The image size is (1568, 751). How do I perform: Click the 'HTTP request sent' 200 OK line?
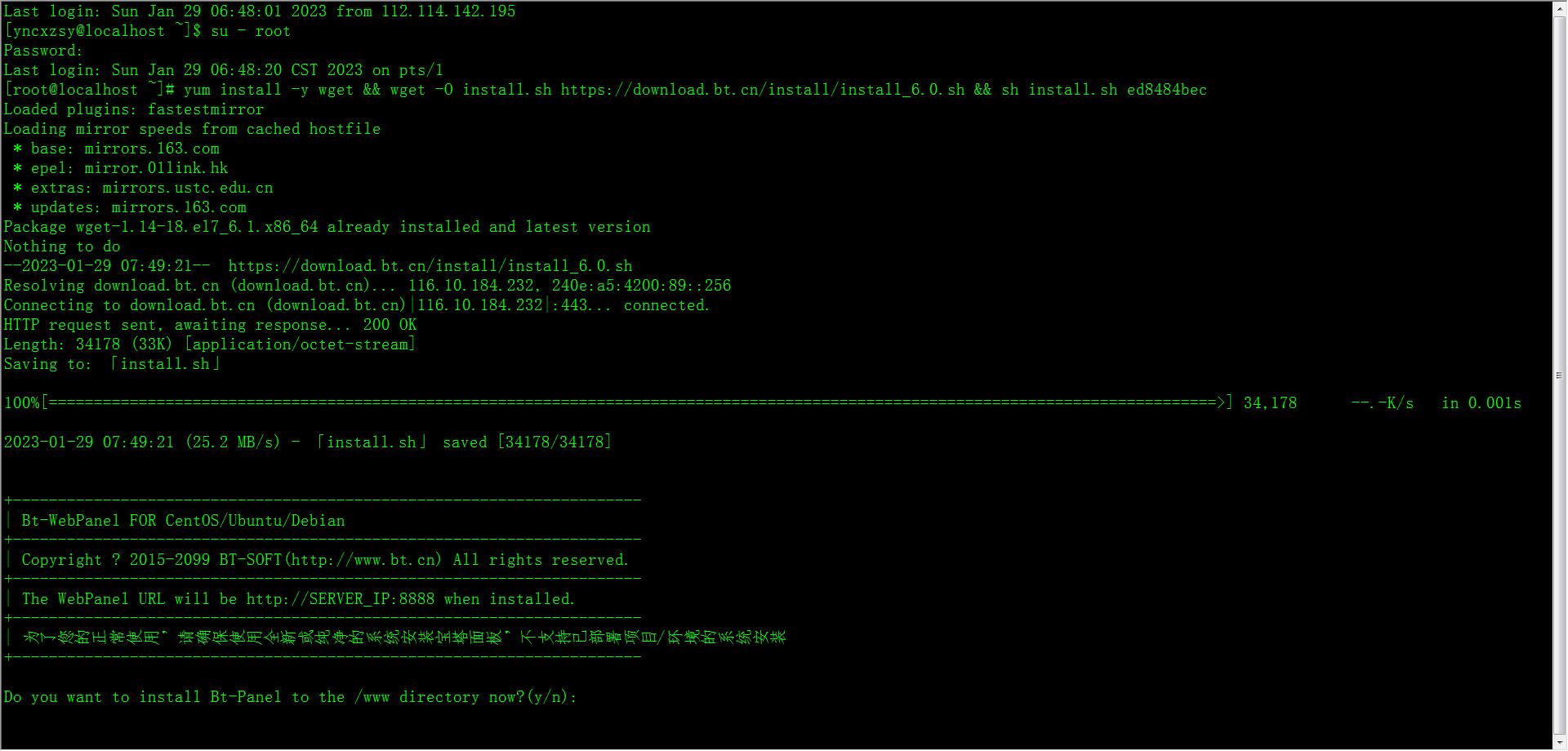click(x=210, y=325)
